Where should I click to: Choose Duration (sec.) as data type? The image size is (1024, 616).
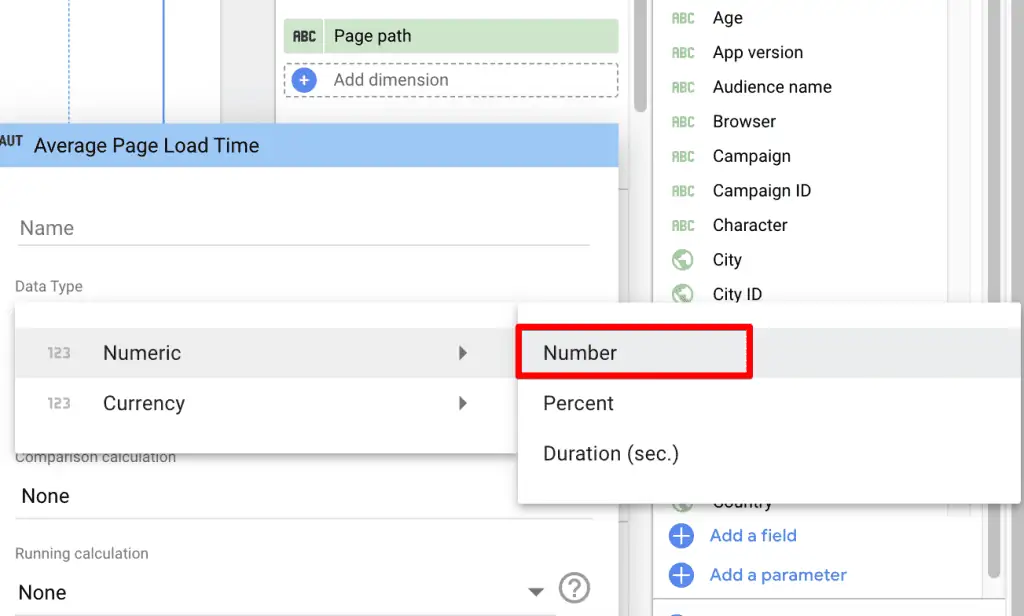[x=610, y=453]
